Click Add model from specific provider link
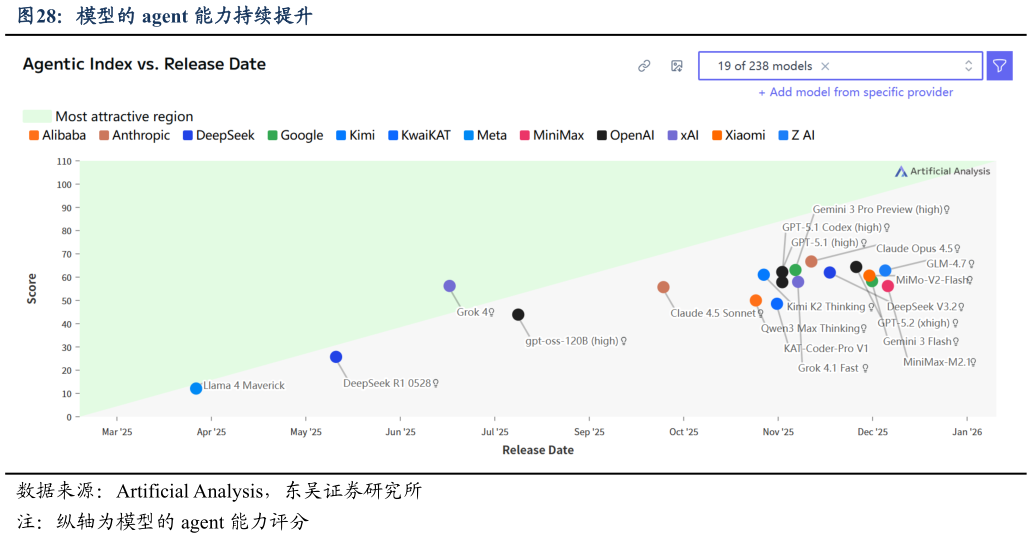Image resolution: width=1032 pixels, height=538 pixels. (855, 92)
